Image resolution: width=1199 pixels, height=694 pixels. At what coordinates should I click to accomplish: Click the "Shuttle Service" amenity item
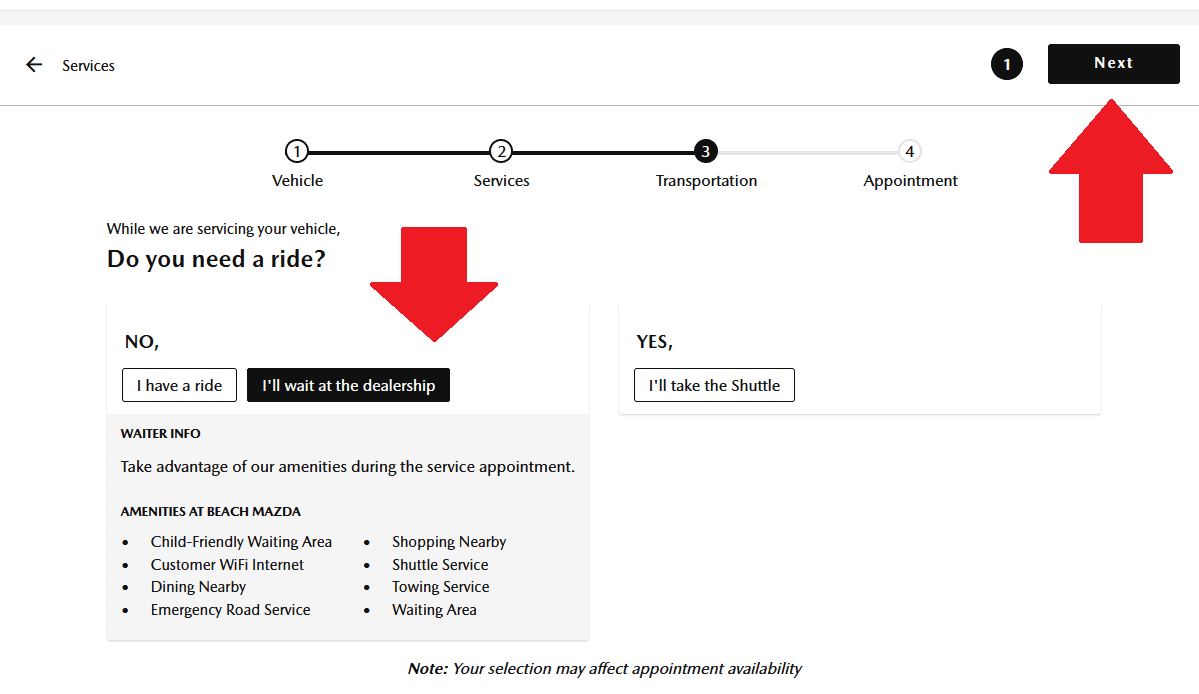coord(440,565)
